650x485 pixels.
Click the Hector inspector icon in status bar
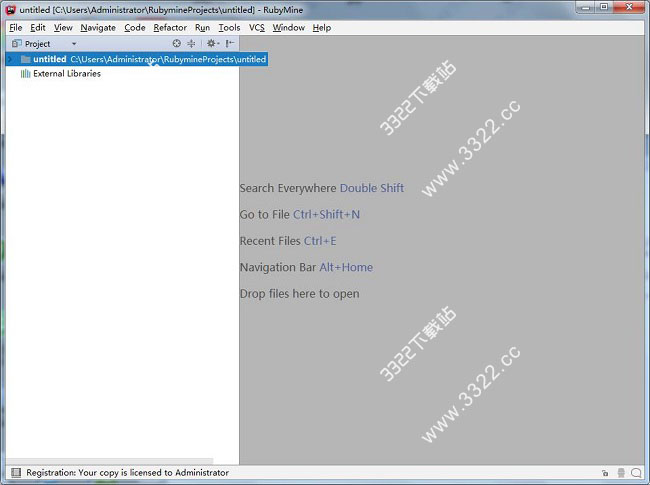(621, 473)
